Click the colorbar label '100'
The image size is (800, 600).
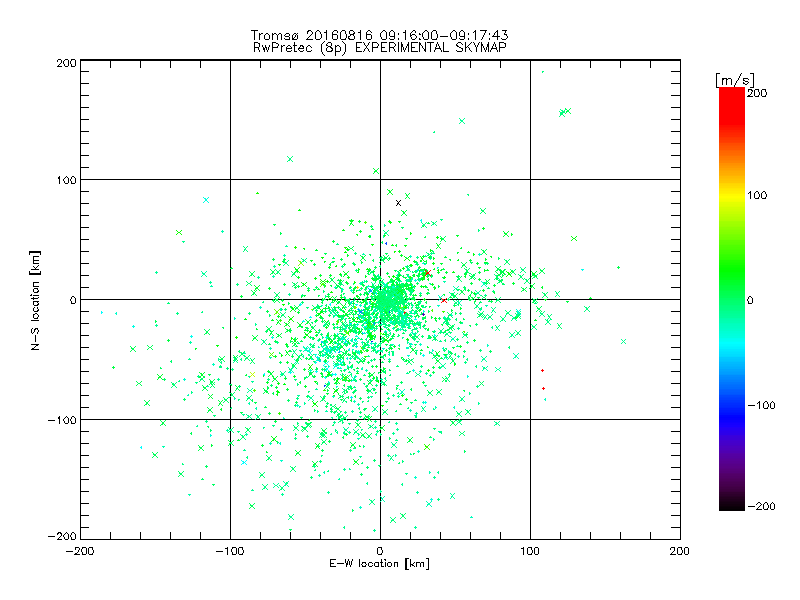coord(757,195)
